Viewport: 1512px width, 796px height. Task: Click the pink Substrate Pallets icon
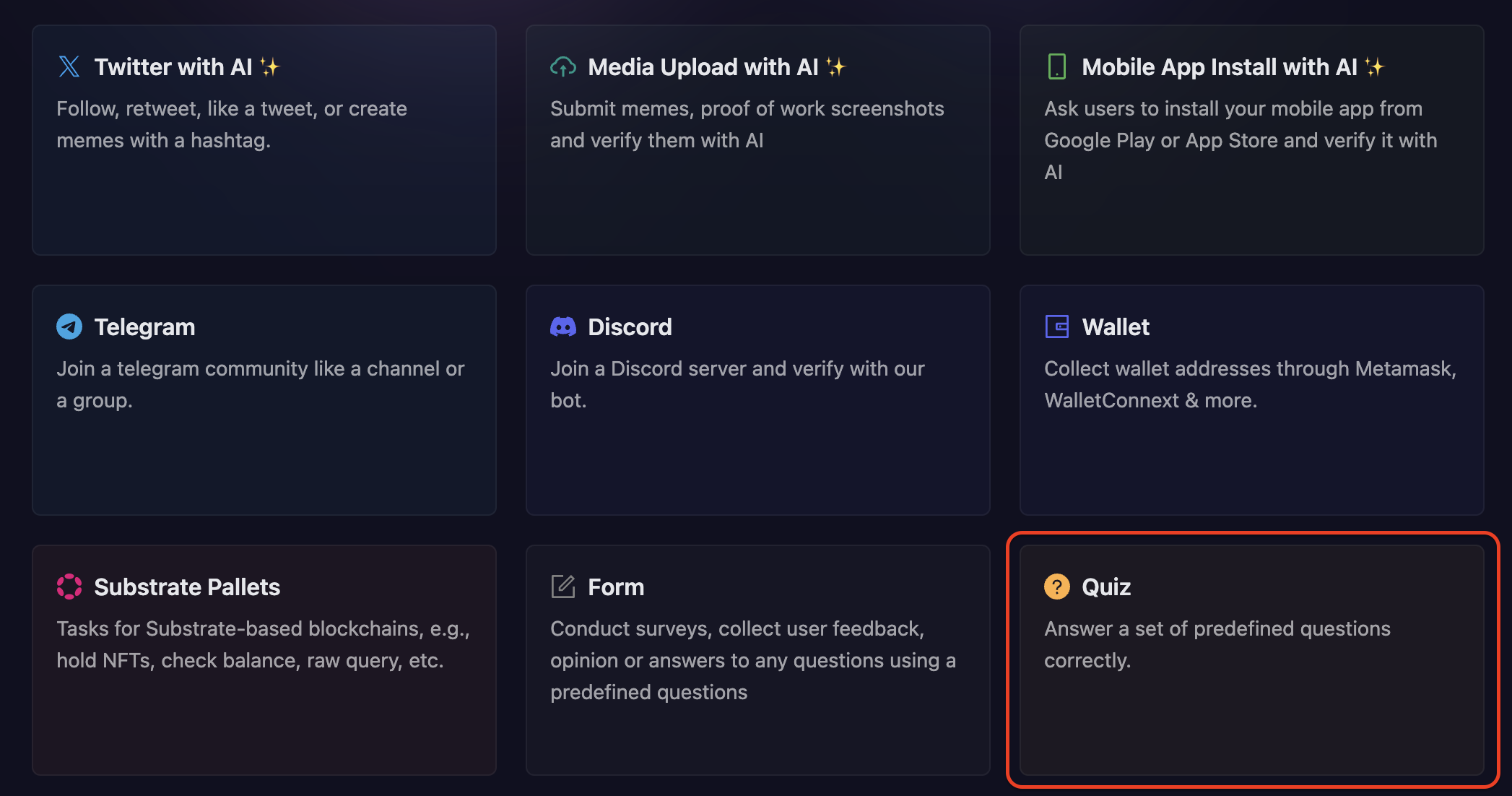point(69,587)
